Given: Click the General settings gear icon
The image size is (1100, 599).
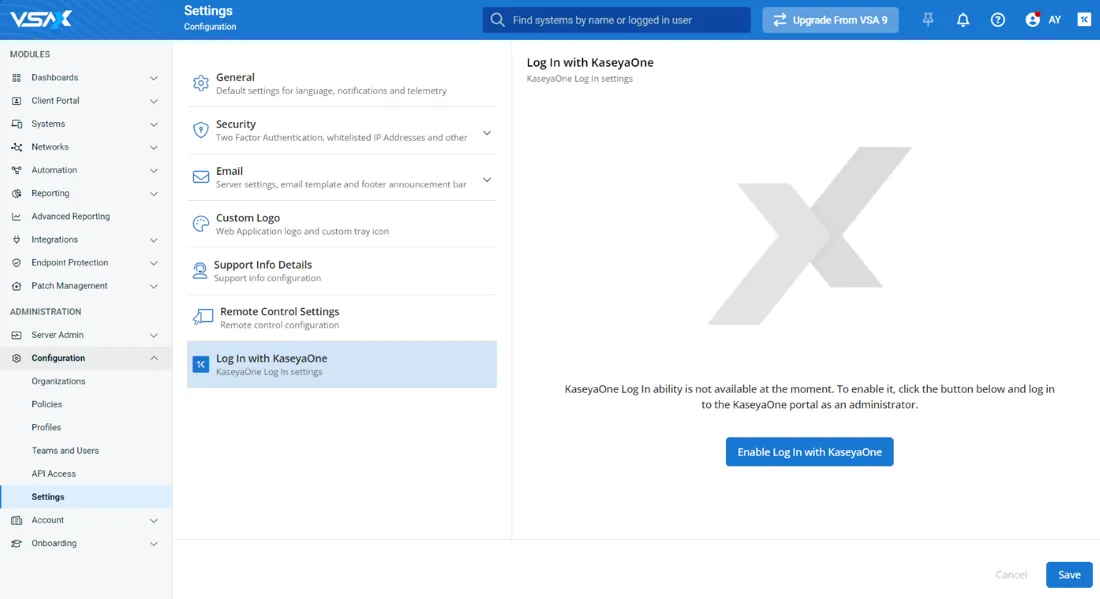Looking at the screenshot, I should pyautogui.click(x=201, y=83).
